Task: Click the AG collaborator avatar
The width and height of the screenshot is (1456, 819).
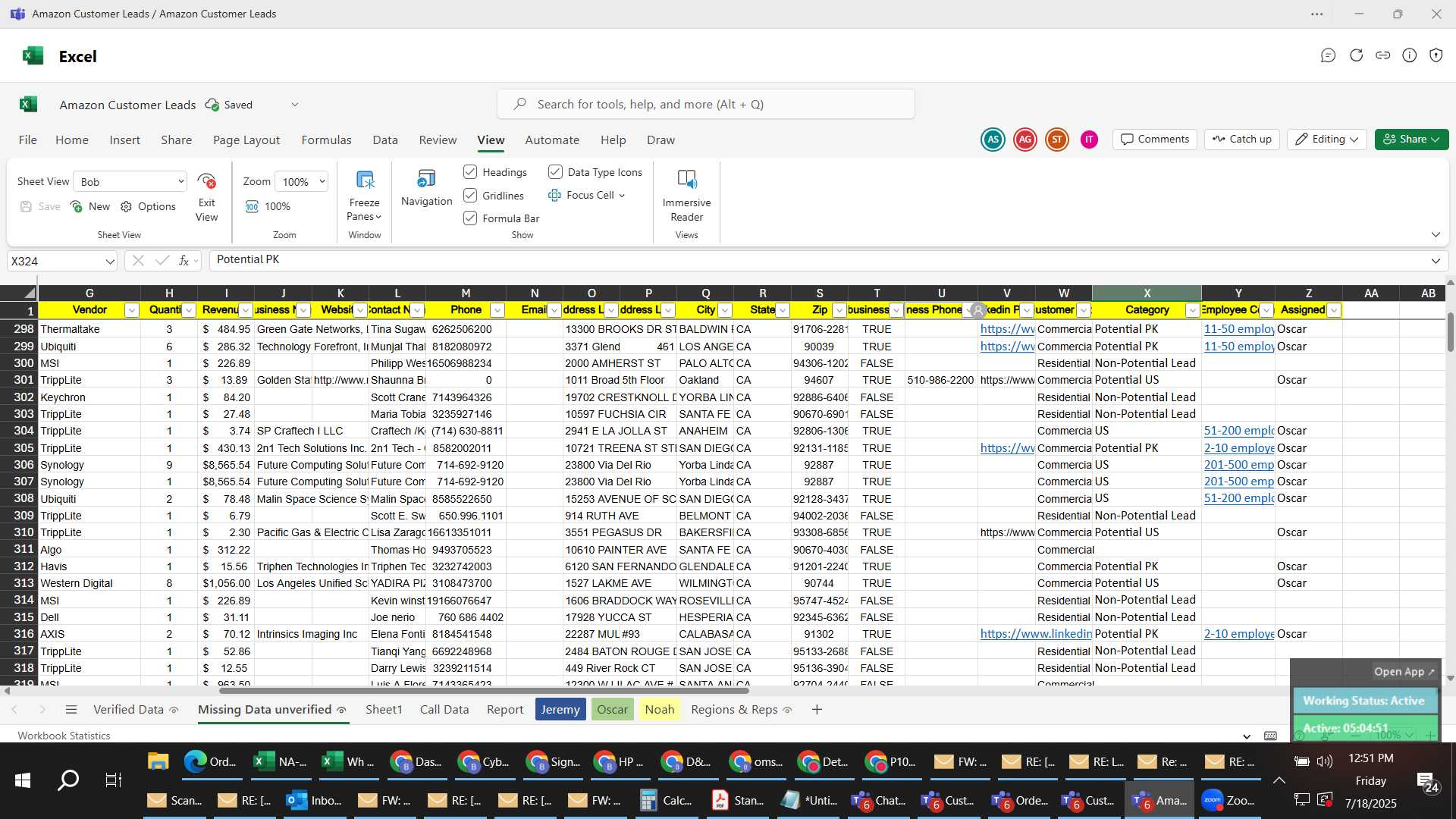Action: 1025,140
